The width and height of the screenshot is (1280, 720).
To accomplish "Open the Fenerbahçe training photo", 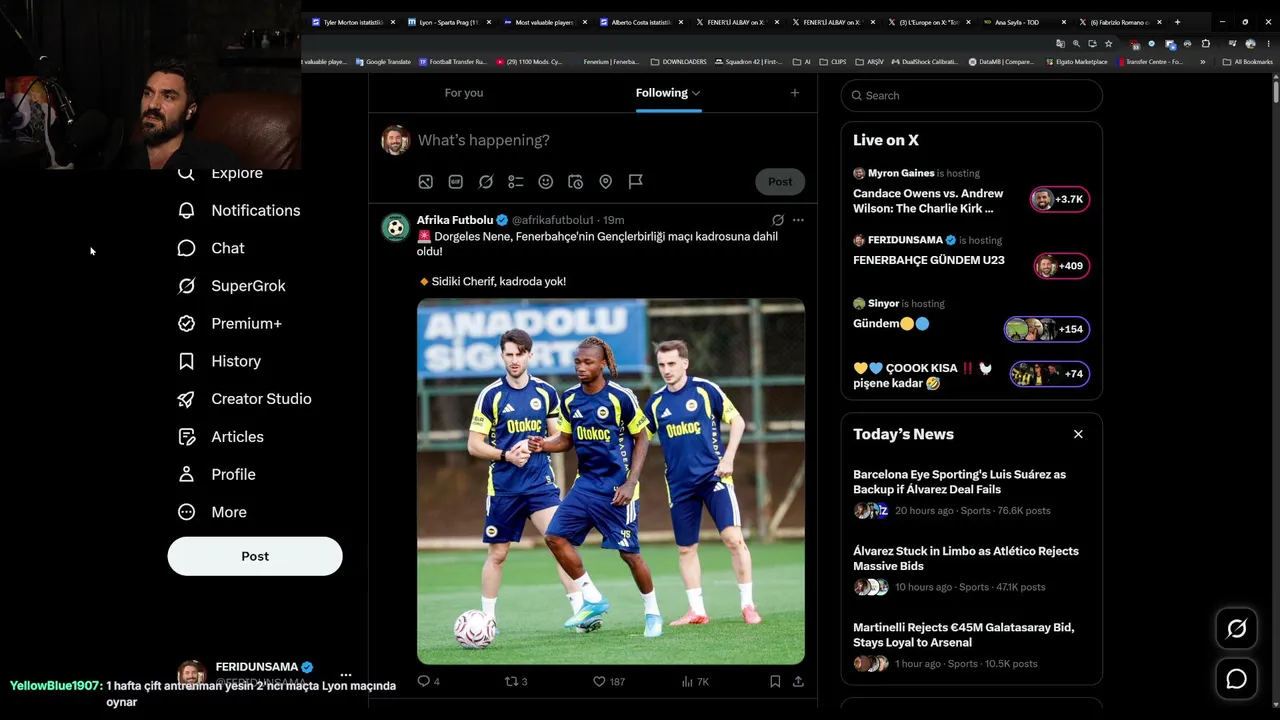I will 611,482.
